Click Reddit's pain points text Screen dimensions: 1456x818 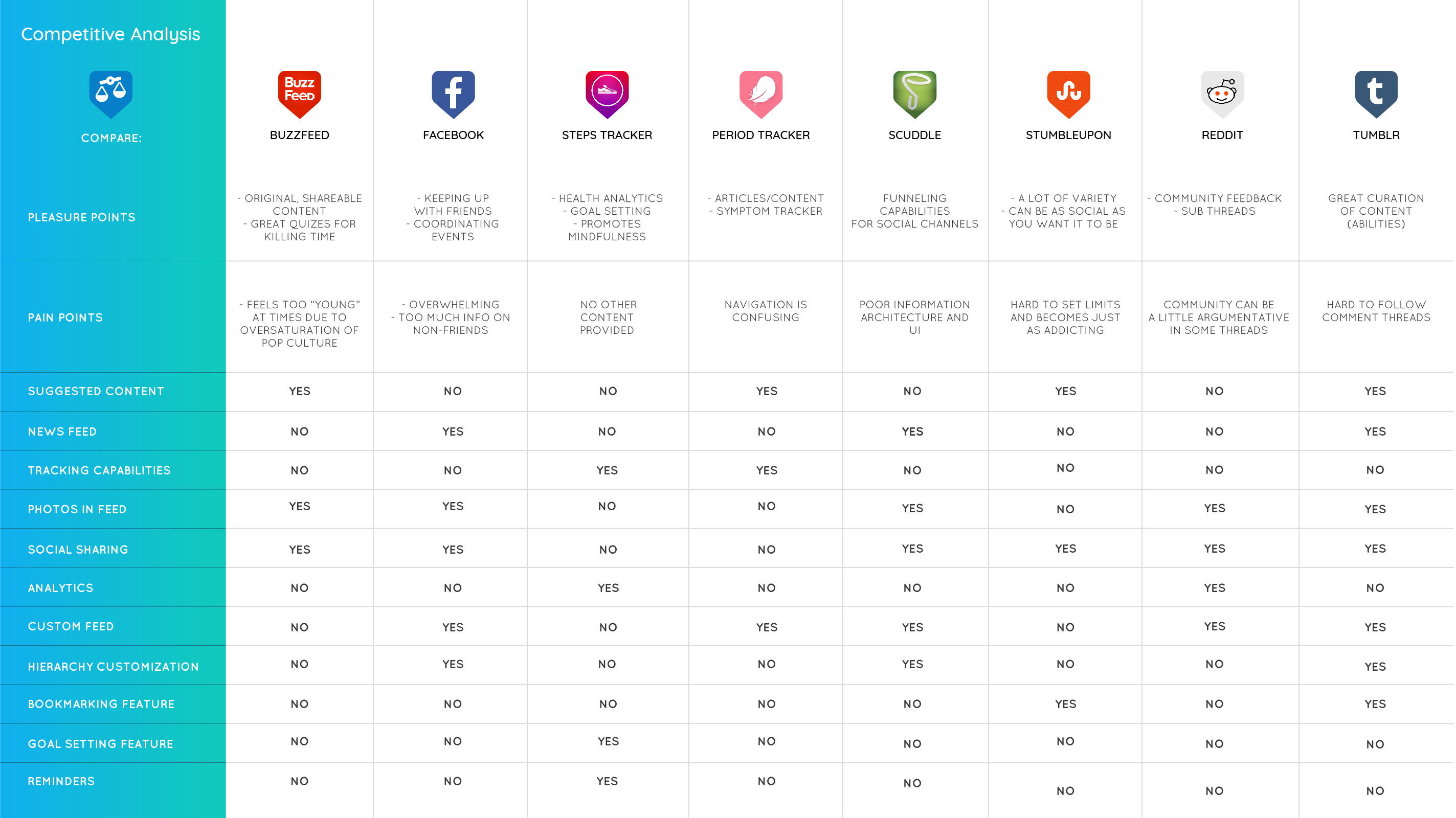click(x=1219, y=317)
